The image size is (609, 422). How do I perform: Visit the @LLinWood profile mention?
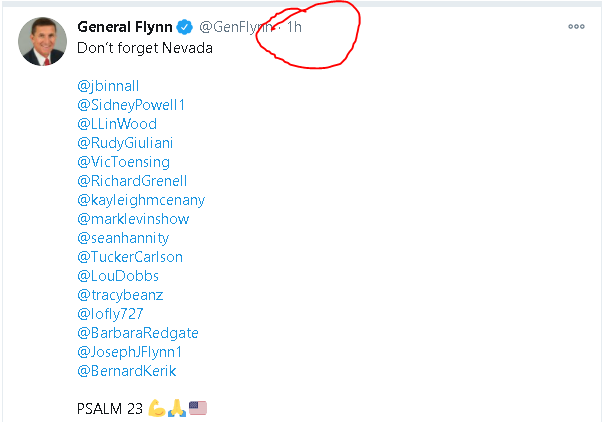tap(117, 124)
